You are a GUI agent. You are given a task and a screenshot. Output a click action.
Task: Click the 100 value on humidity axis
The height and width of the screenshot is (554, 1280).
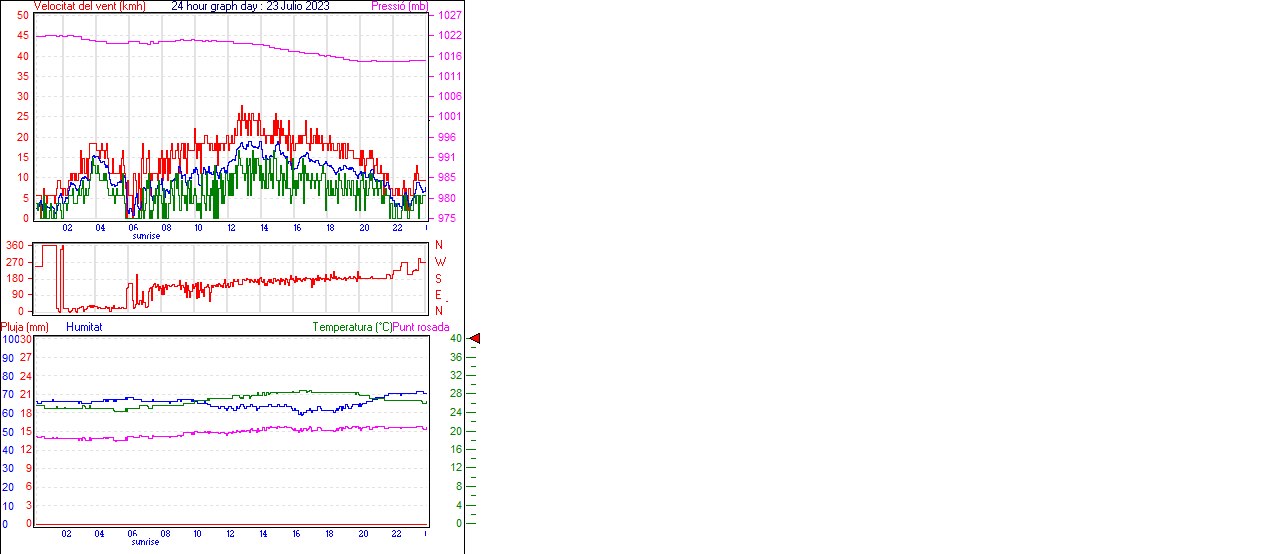point(9,339)
